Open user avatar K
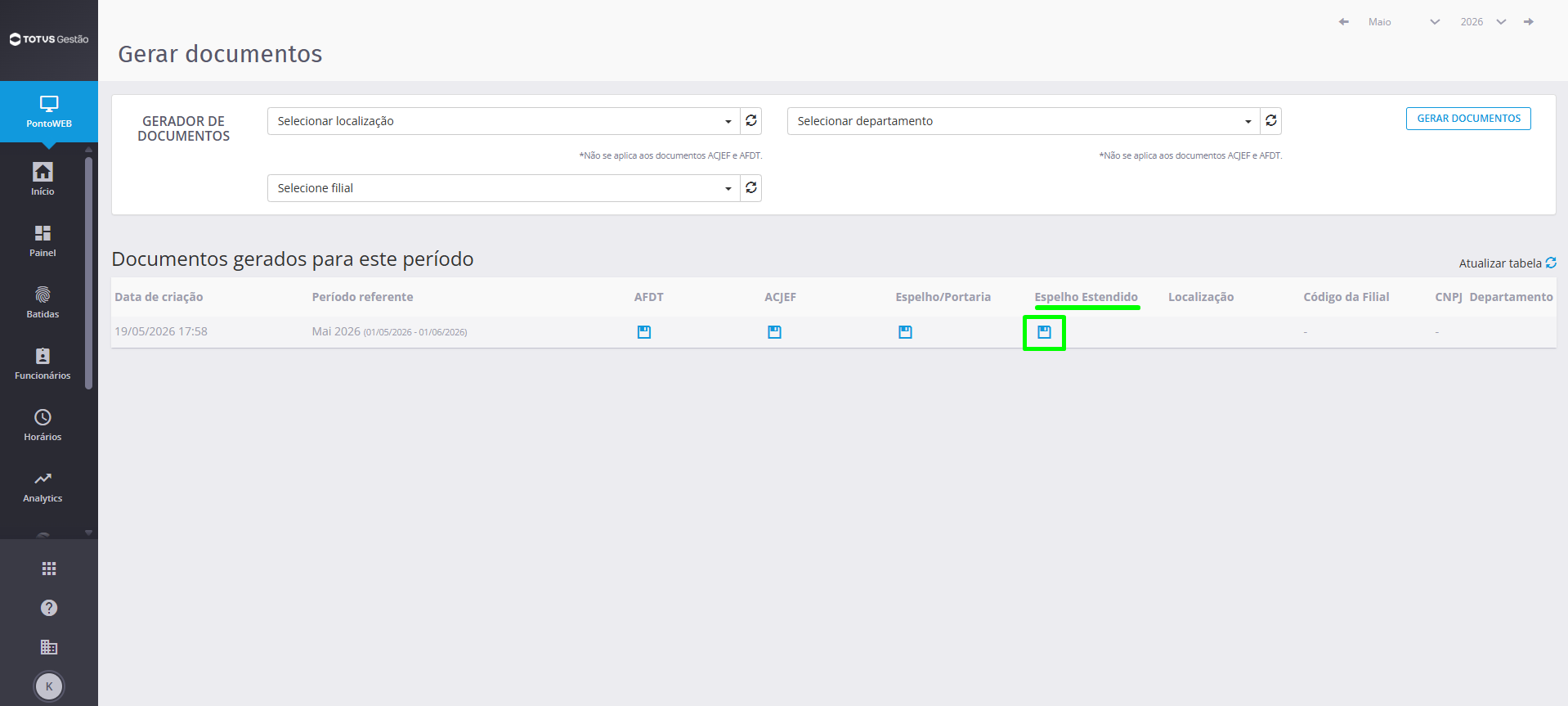This screenshot has height=706, width=1568. (x=49, y=686)
